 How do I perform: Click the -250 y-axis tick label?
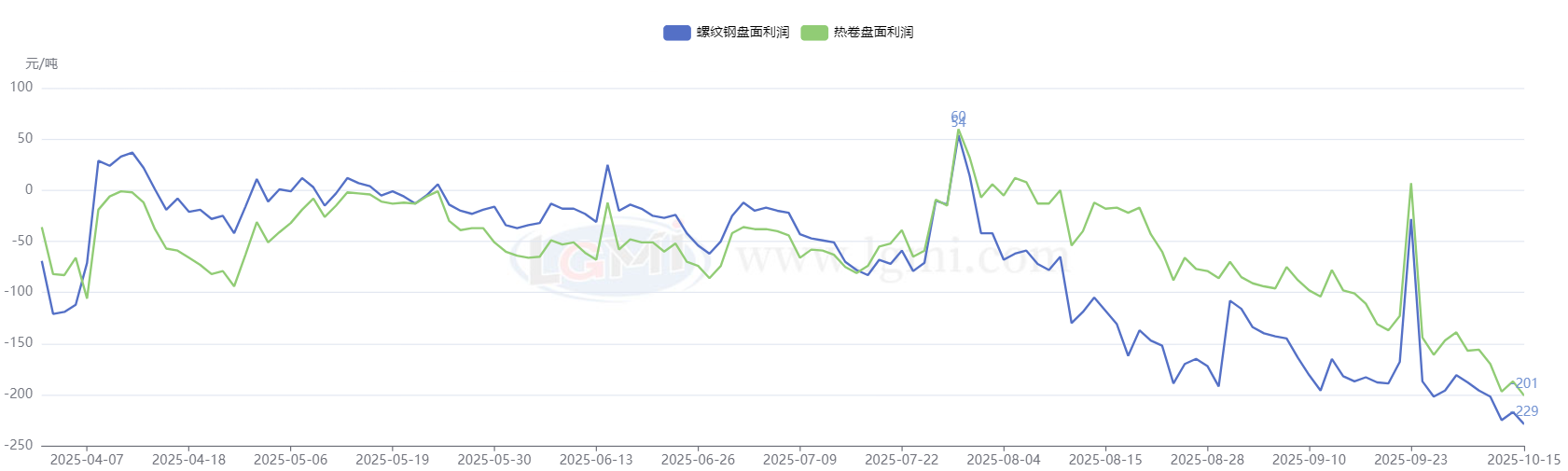pyautogui.click(x=18, y=445)
